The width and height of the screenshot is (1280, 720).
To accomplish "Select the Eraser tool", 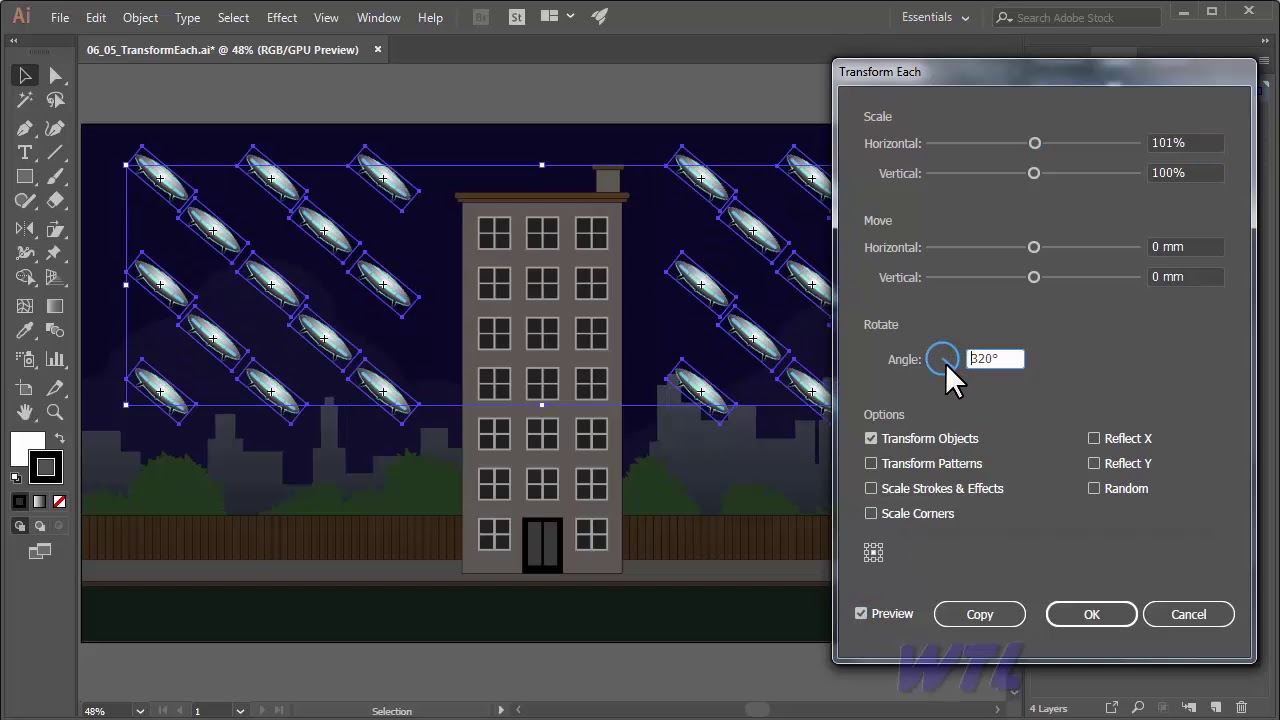I will 55,201.
